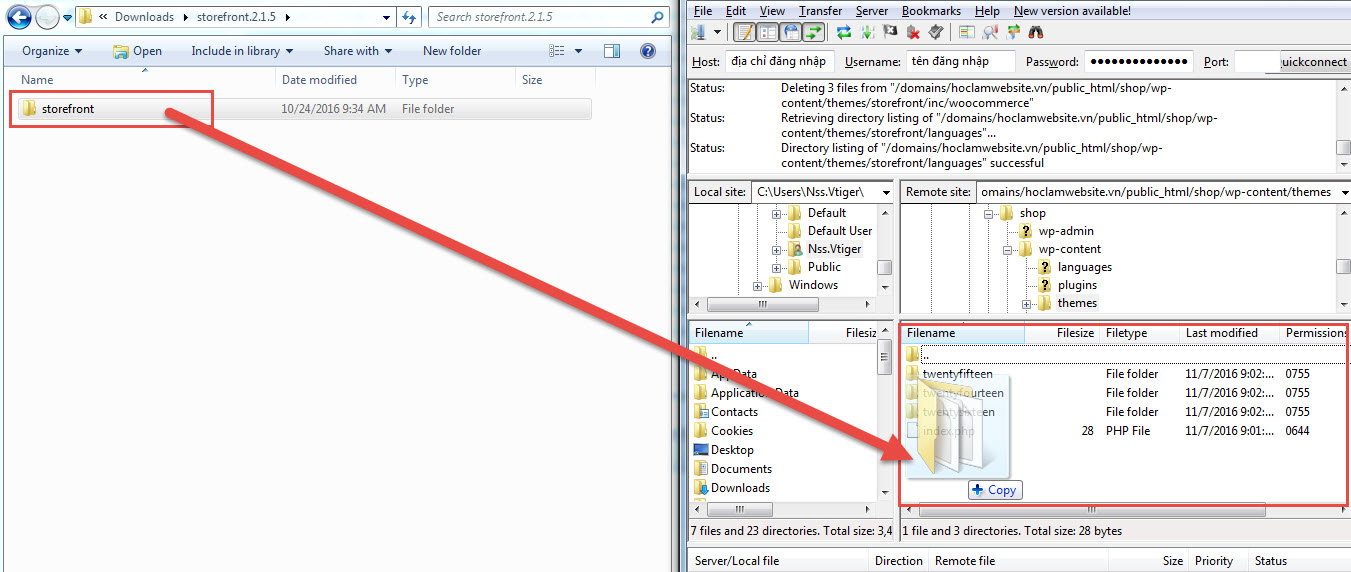
Task: Collapse the shop folder in remote tree
Action: tap(989, 213)
